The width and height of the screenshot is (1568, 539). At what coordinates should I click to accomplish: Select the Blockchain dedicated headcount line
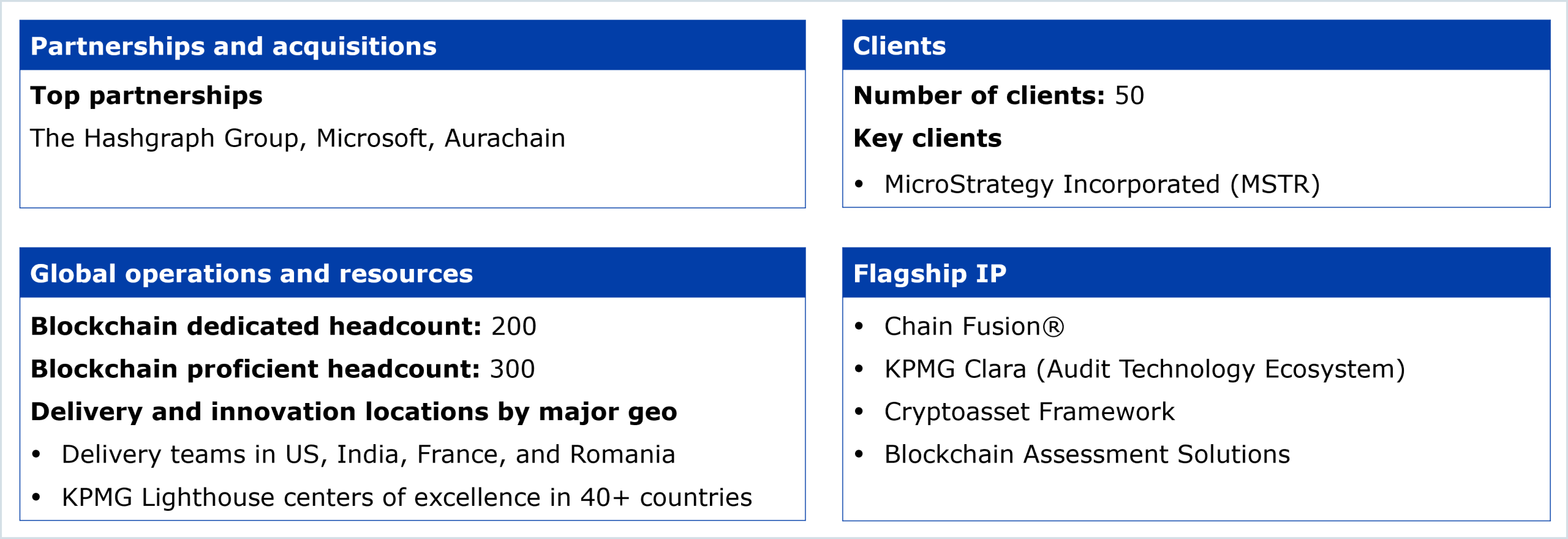tap(284, 326)
